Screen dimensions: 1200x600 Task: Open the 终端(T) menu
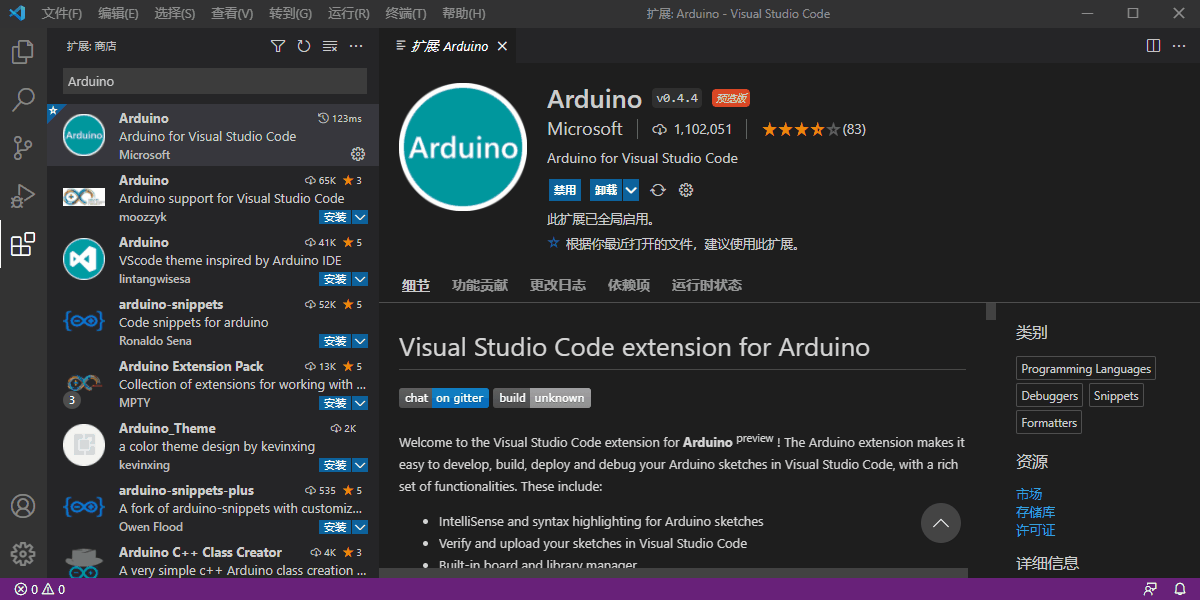(x=405, y=14)
